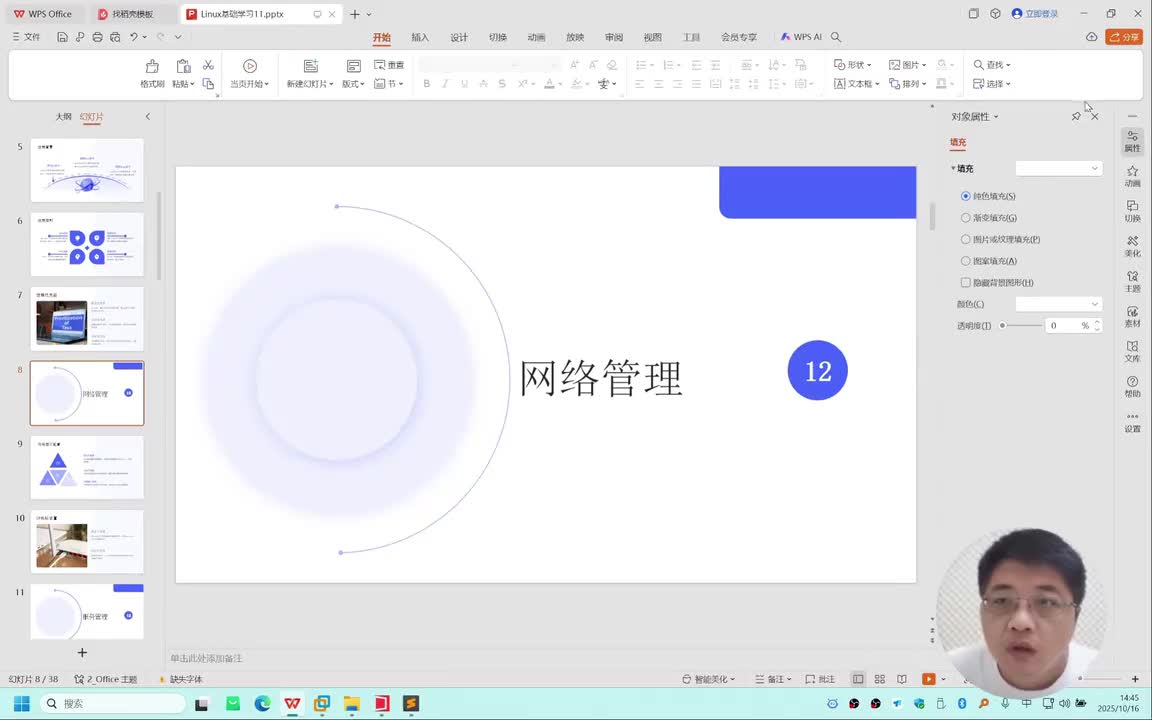Screen dimensions: 1152x720
Task: Click the WPS AI button
Action: coord(801,37)
